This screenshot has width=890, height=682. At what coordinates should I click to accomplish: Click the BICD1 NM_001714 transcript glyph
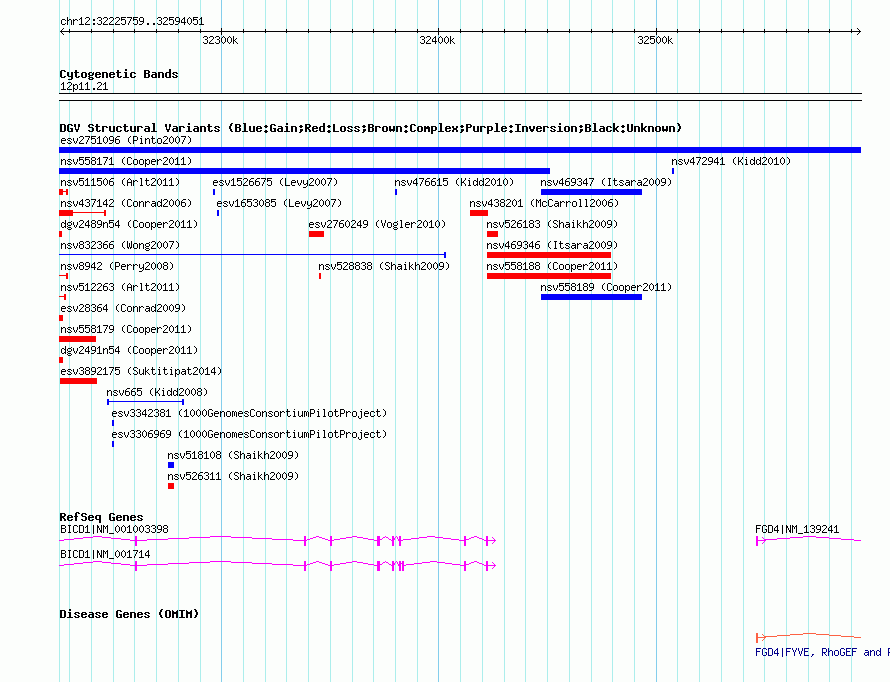coord(278,565)
